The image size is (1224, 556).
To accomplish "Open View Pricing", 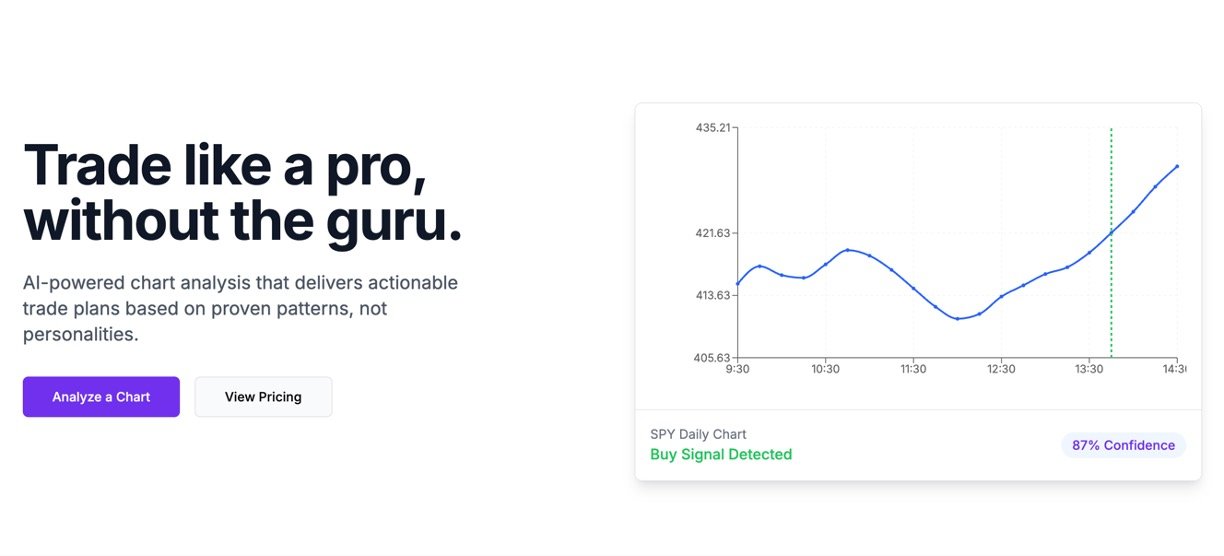I will point(263,397).
